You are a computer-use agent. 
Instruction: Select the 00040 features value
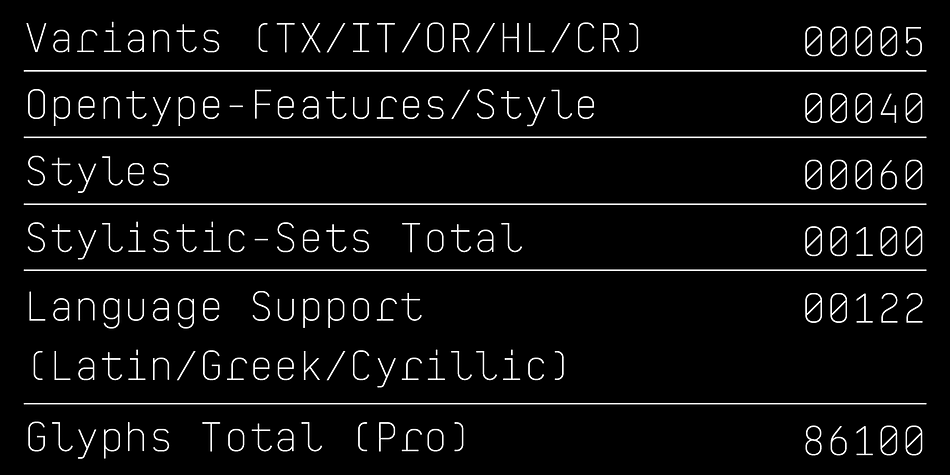864,108
